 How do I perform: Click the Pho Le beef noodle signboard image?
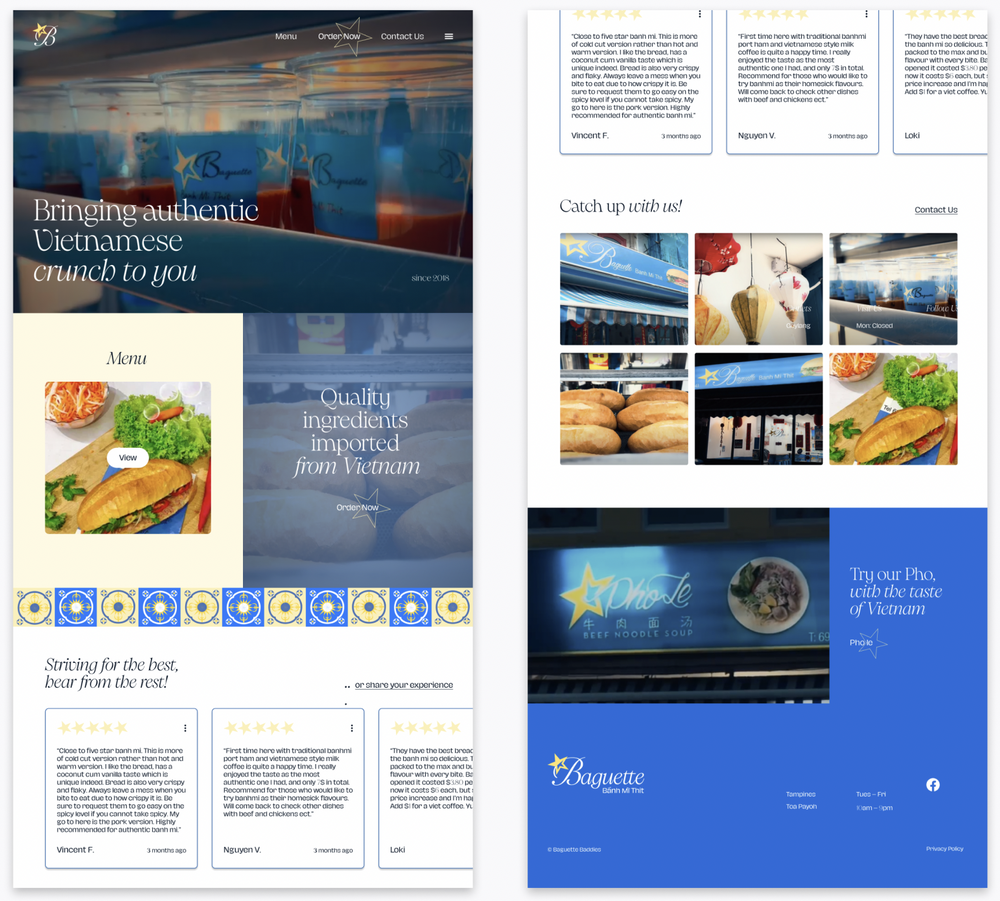tap(678, 605)
